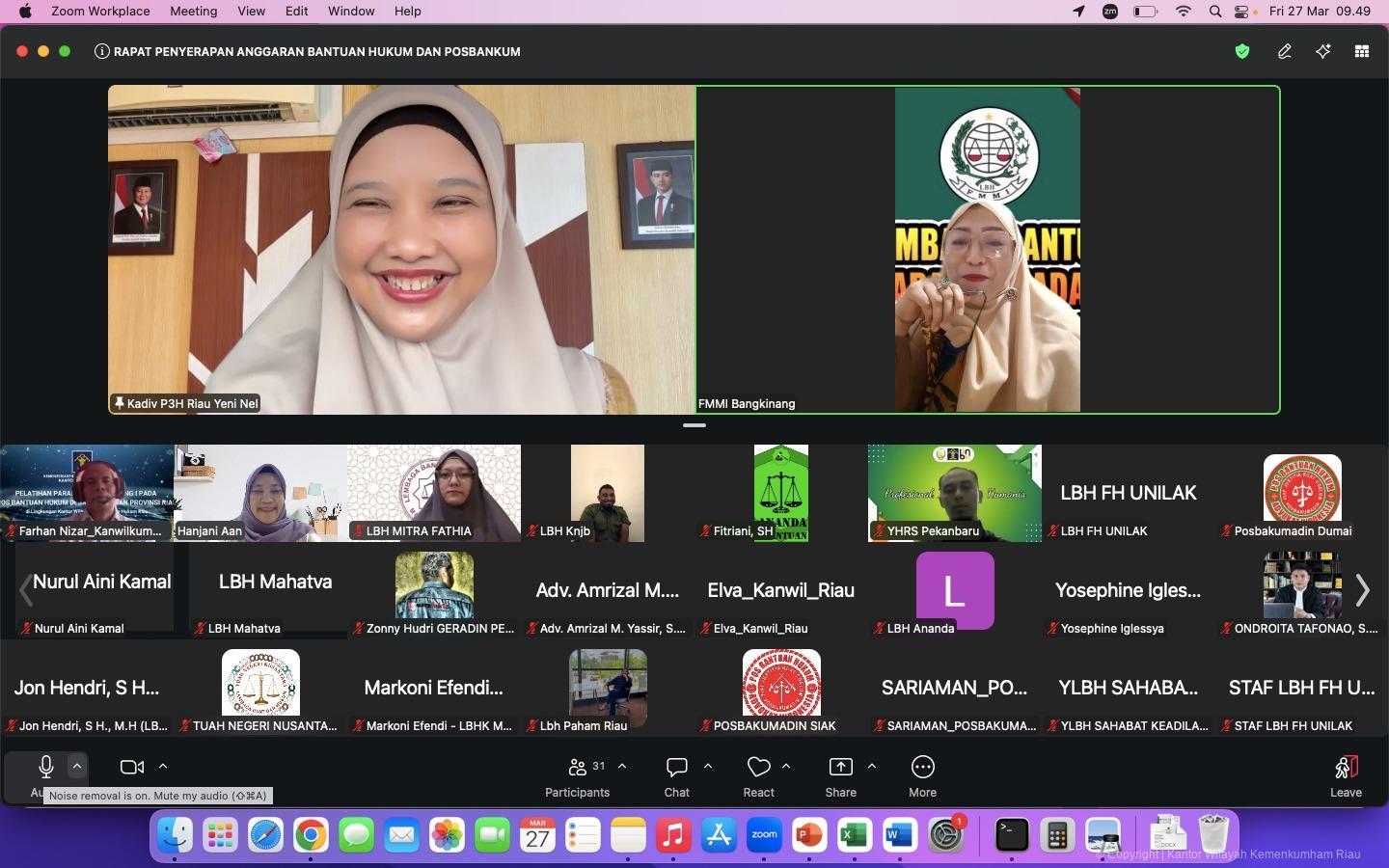Viewport: 1389px width, 868px height.
Task: Open the Meeting menu
Action: click(193, 12)
